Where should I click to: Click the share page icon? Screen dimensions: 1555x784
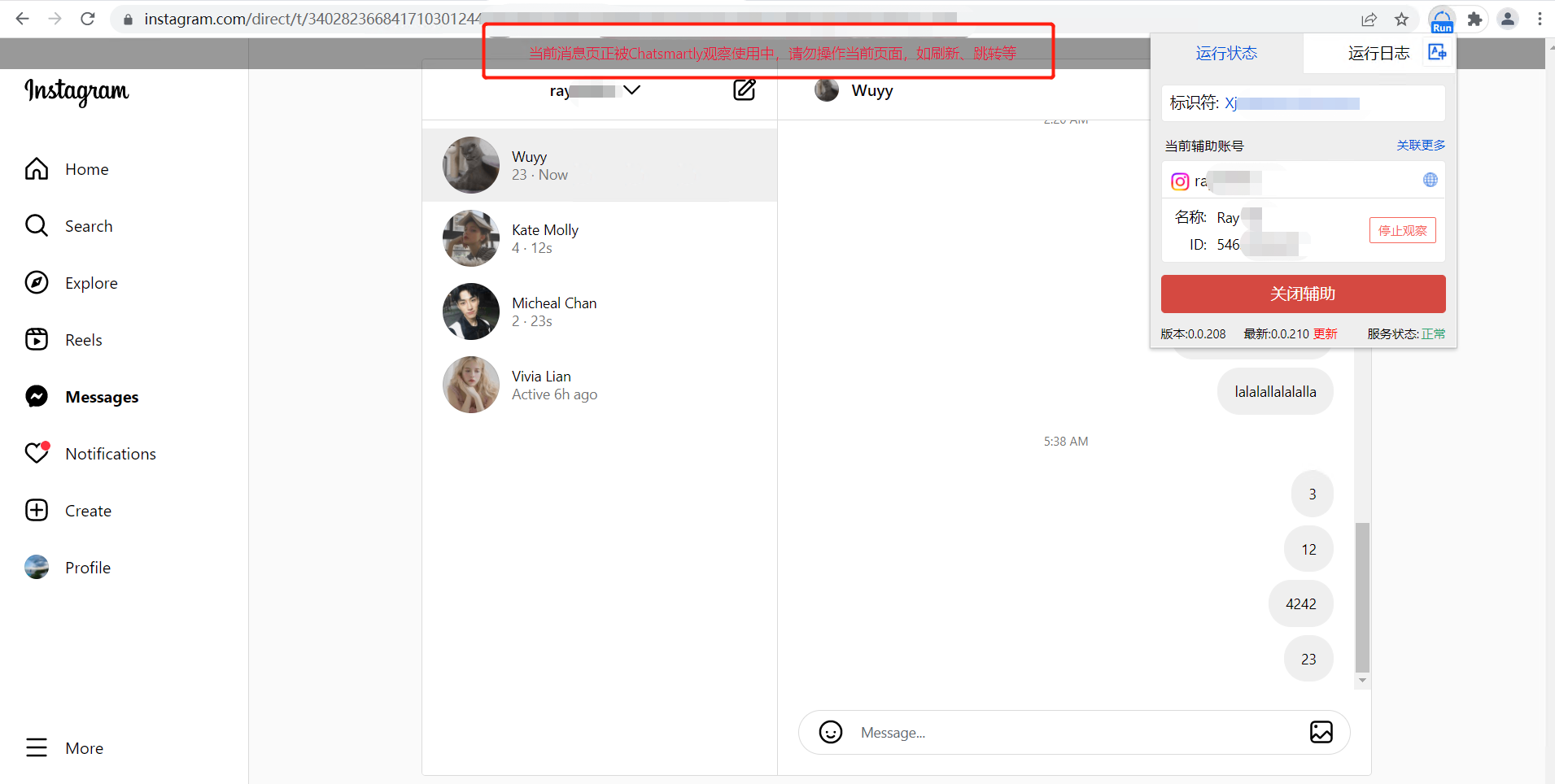1369,19
